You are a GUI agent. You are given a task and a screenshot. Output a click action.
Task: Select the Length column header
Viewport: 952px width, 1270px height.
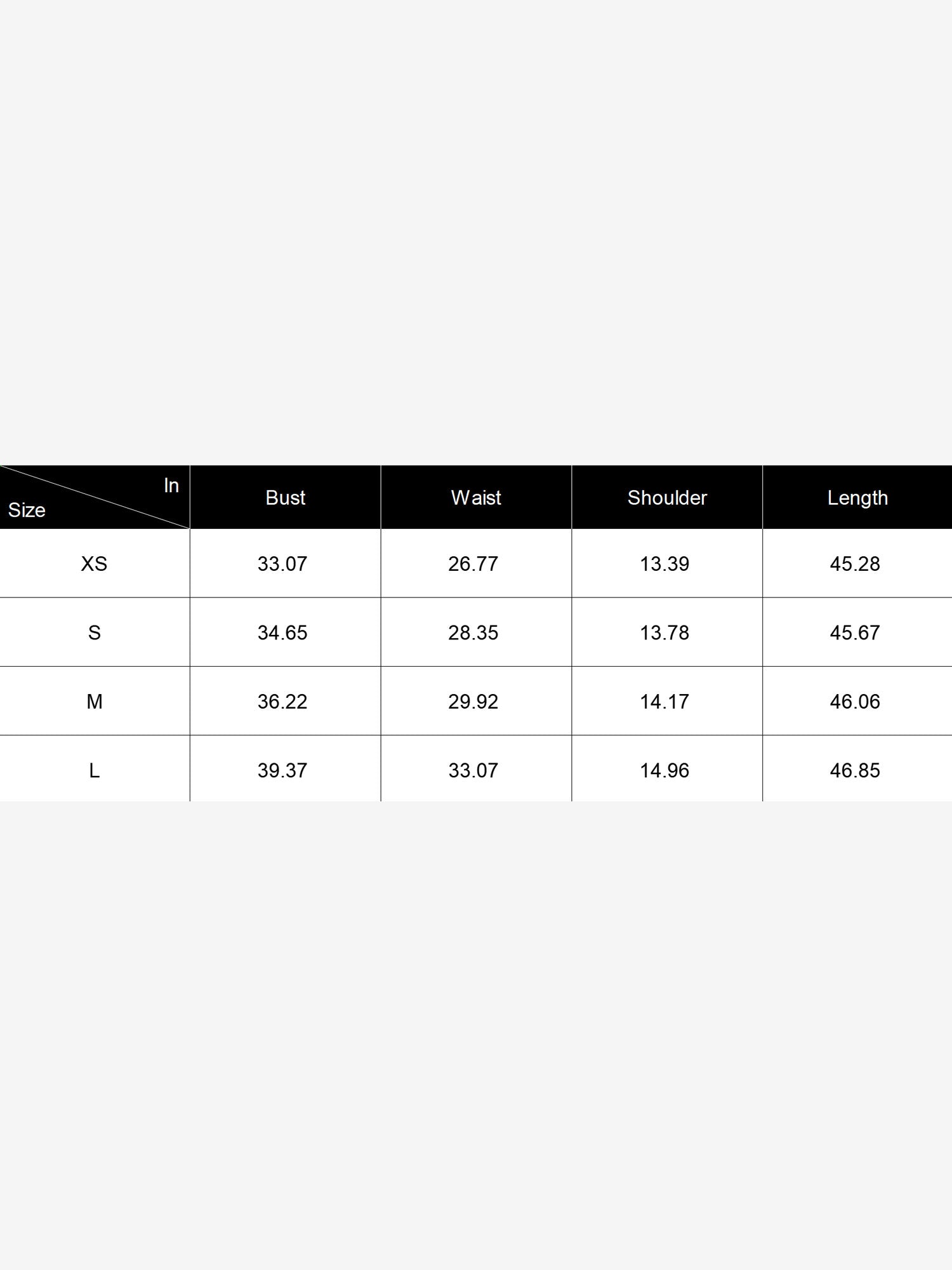point(857,498)
